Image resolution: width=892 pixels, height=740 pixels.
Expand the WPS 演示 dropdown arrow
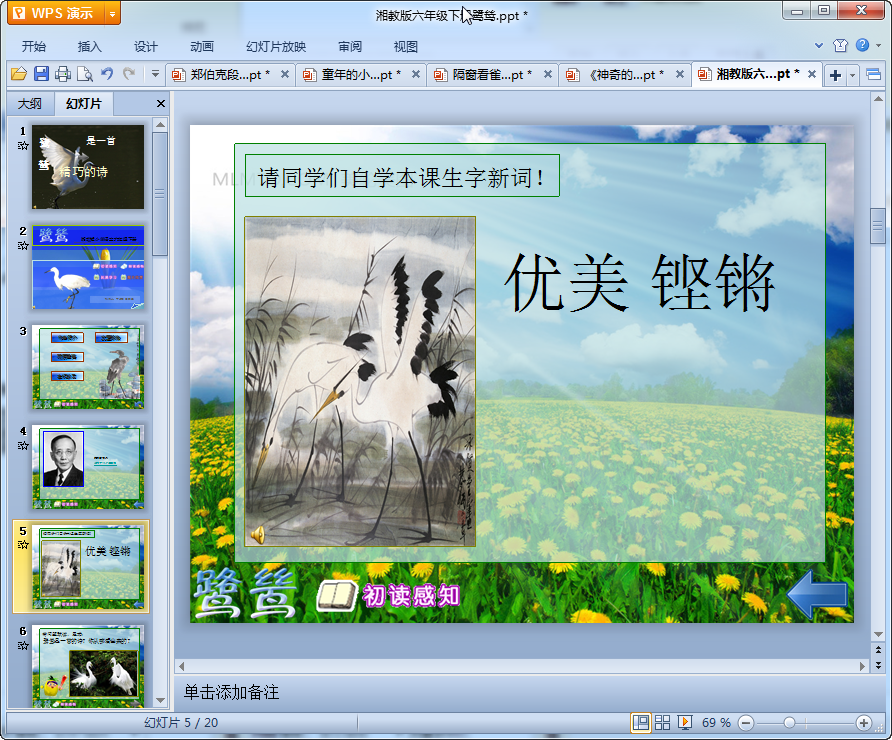(x=113, y=14)
